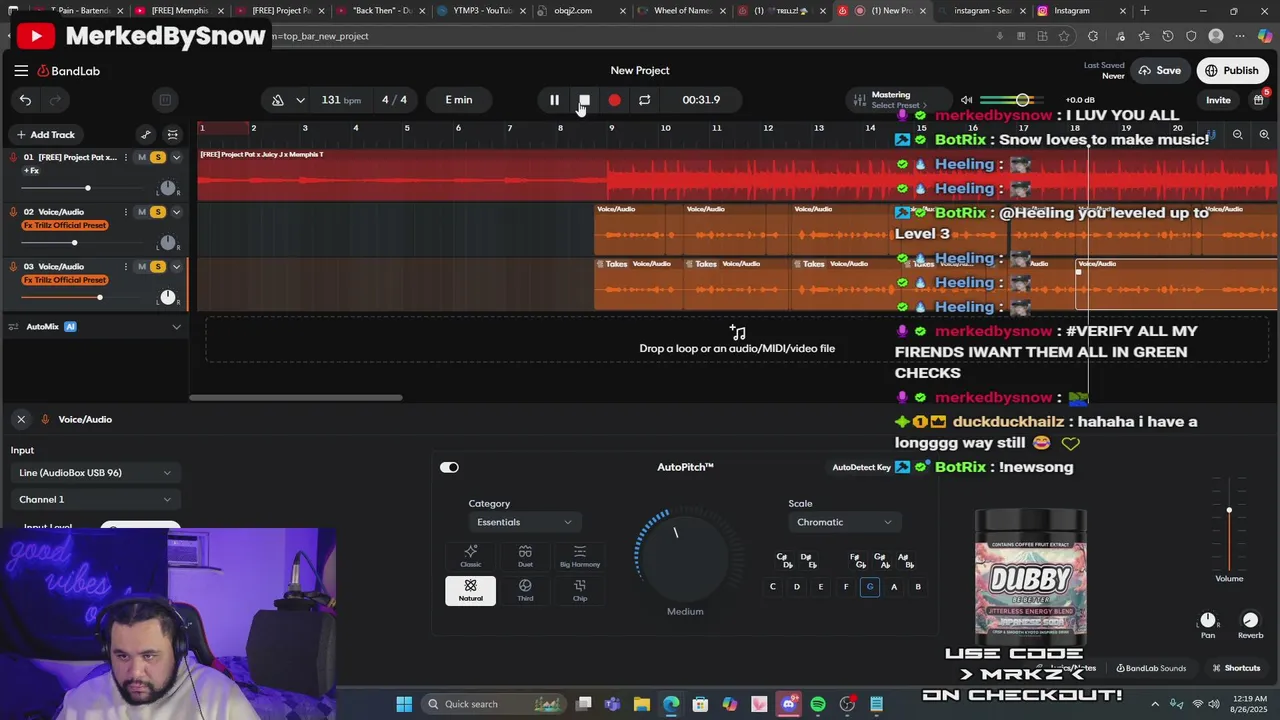Toggle the loop cycle button
Screen dimensions: 1280x720
coord(644,100)
